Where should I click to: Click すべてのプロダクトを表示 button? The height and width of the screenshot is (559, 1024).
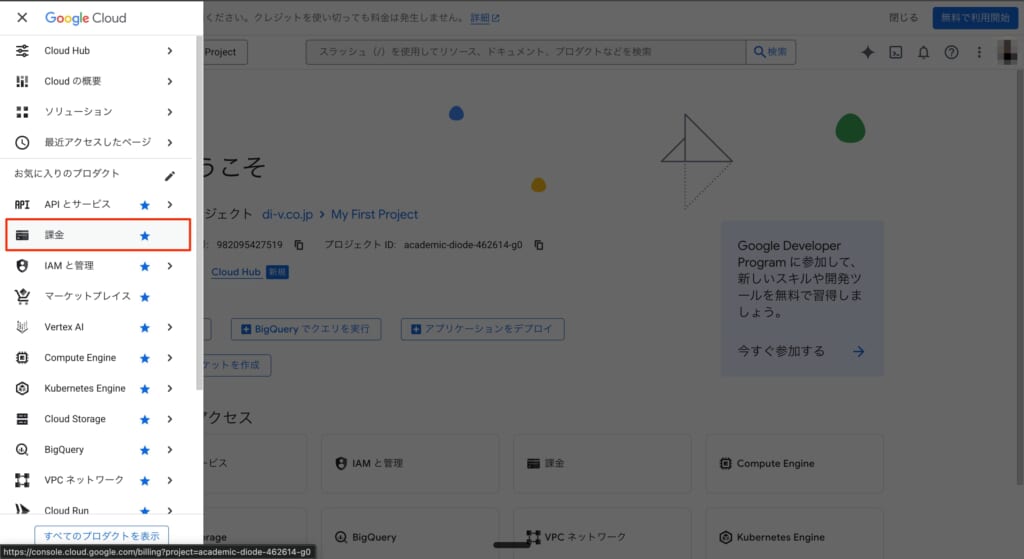(x=101, y=535)
